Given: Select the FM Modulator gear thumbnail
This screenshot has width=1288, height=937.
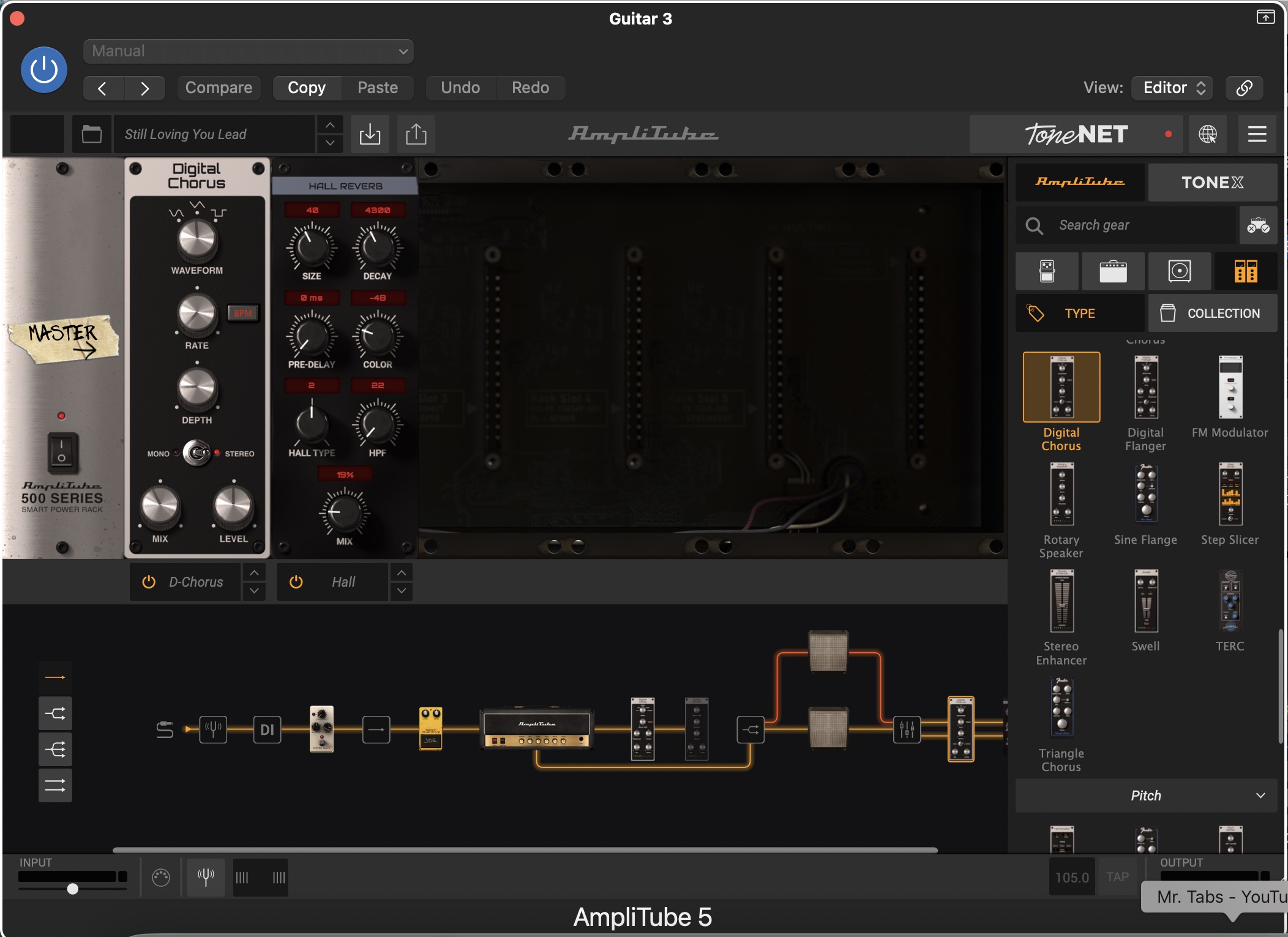Looking at the screenshot, I should 1230,387.
